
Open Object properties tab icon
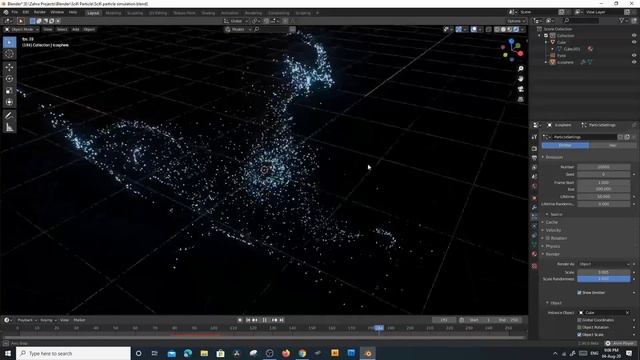coord(534,198)
